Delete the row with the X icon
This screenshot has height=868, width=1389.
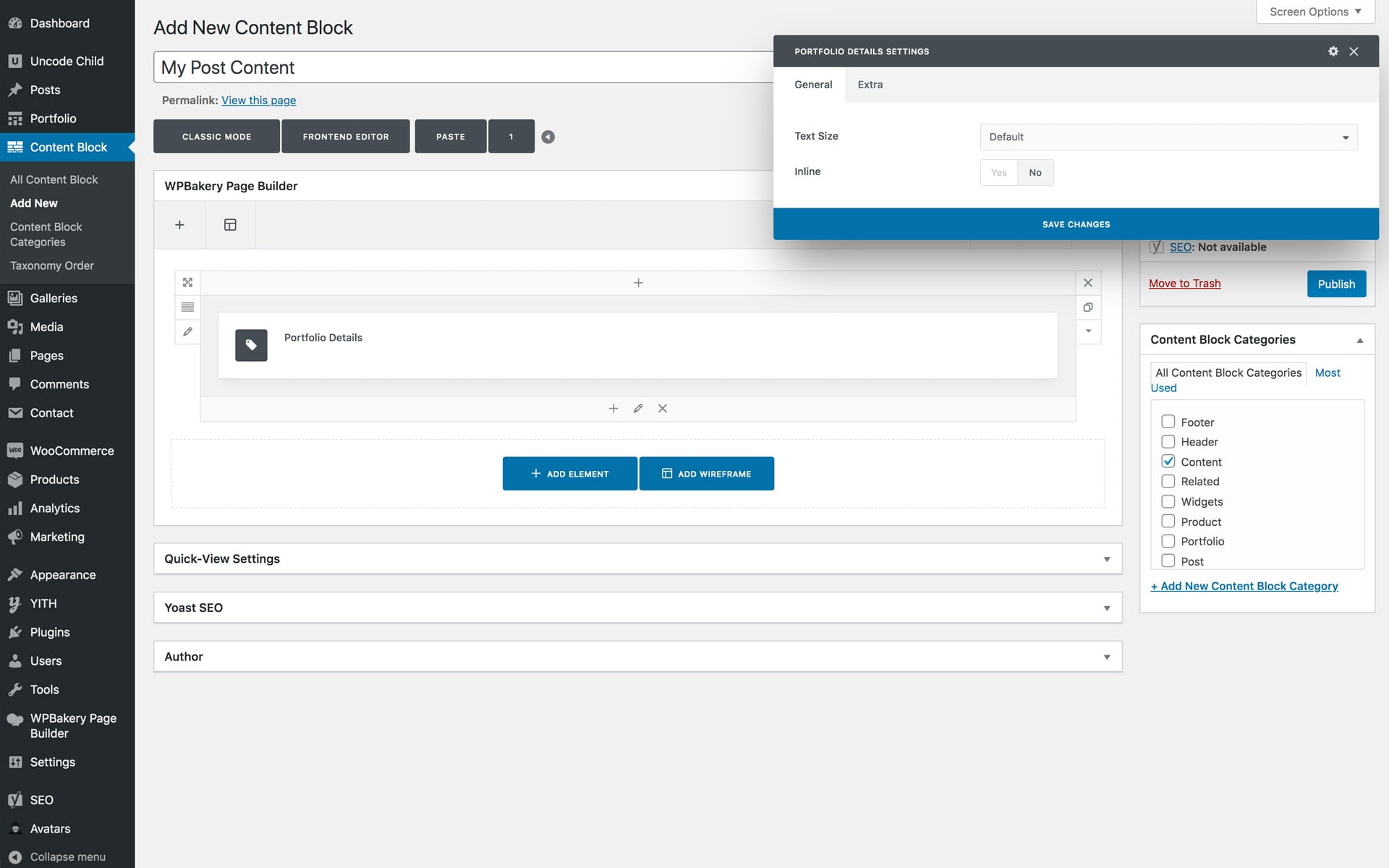tap(1087, 283)
